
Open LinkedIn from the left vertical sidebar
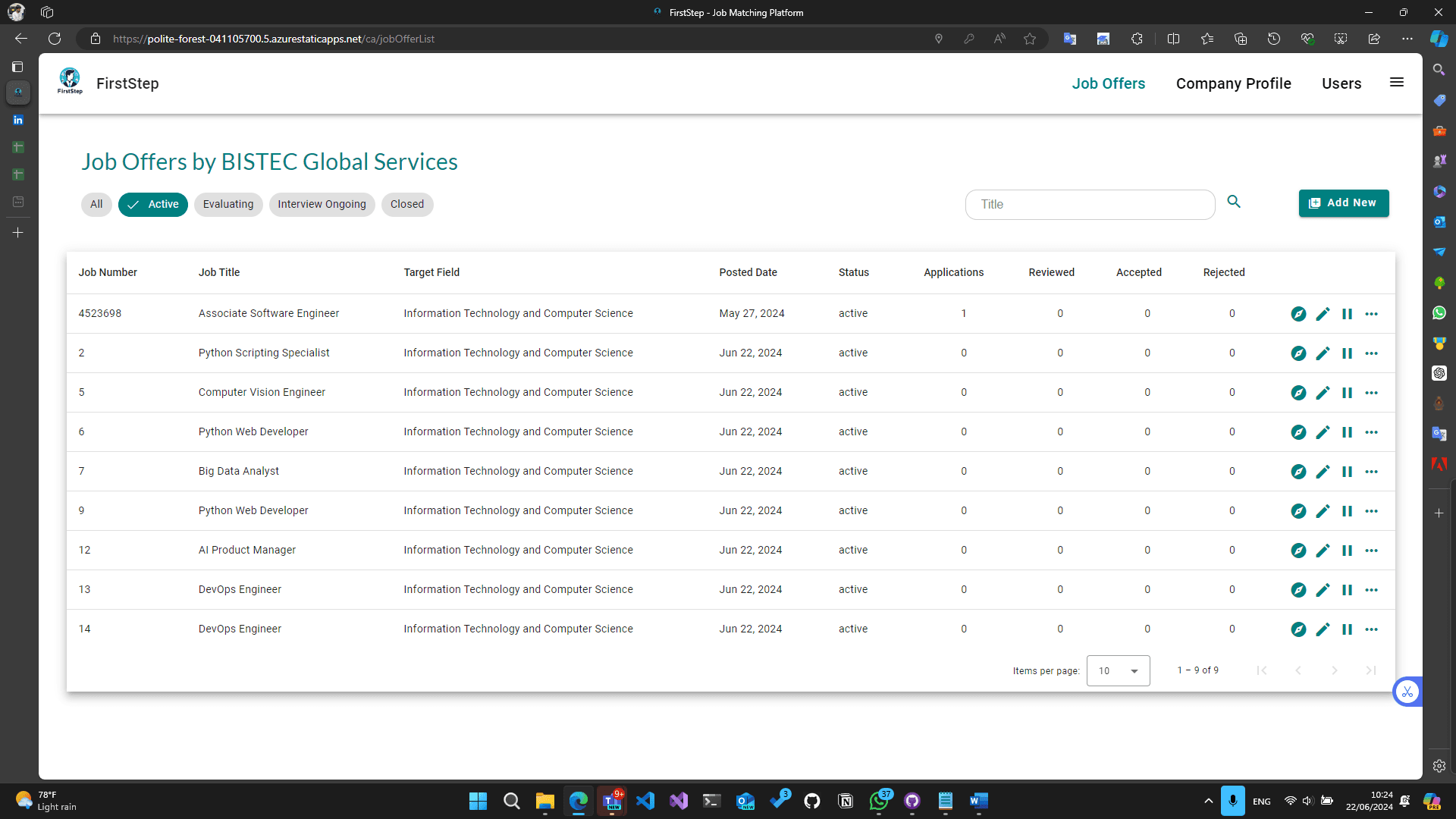tap(17, 120)
